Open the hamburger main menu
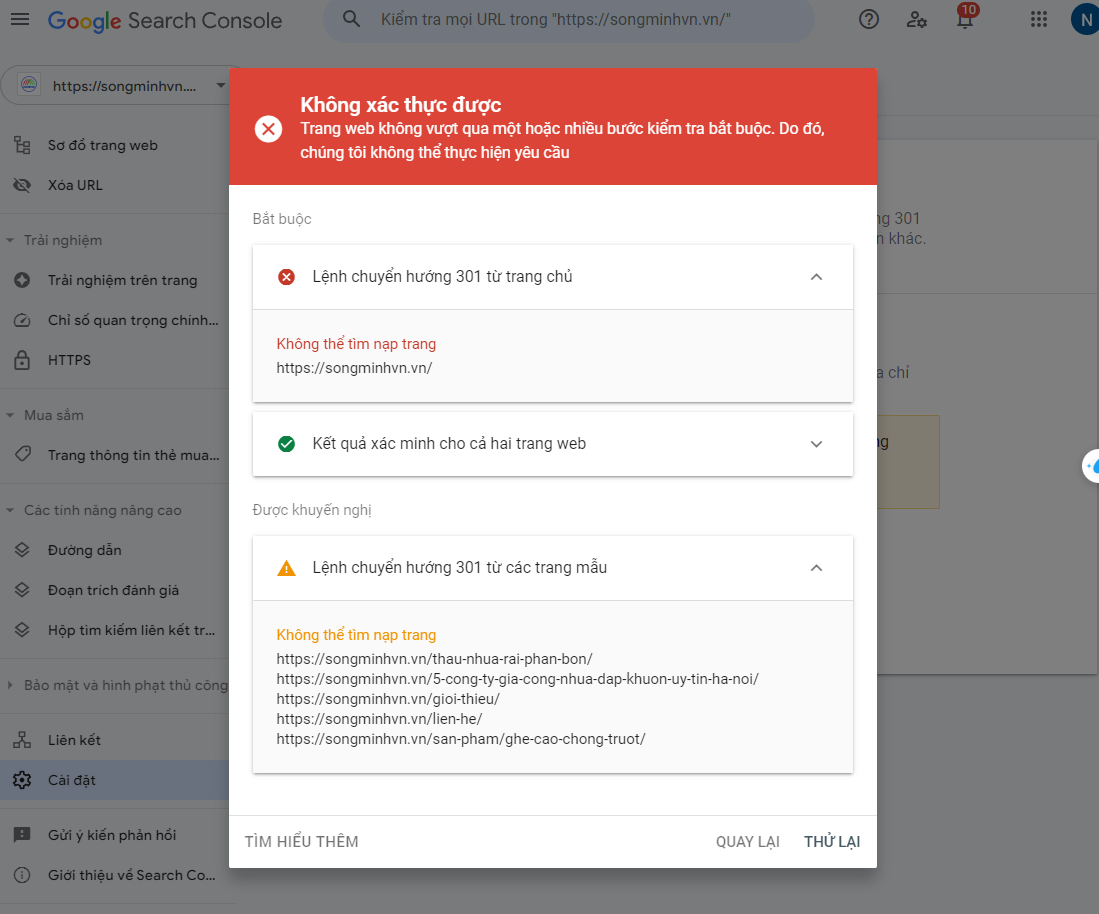The width and height of the screenshot is (1099, 914). (x=20, y=19)
